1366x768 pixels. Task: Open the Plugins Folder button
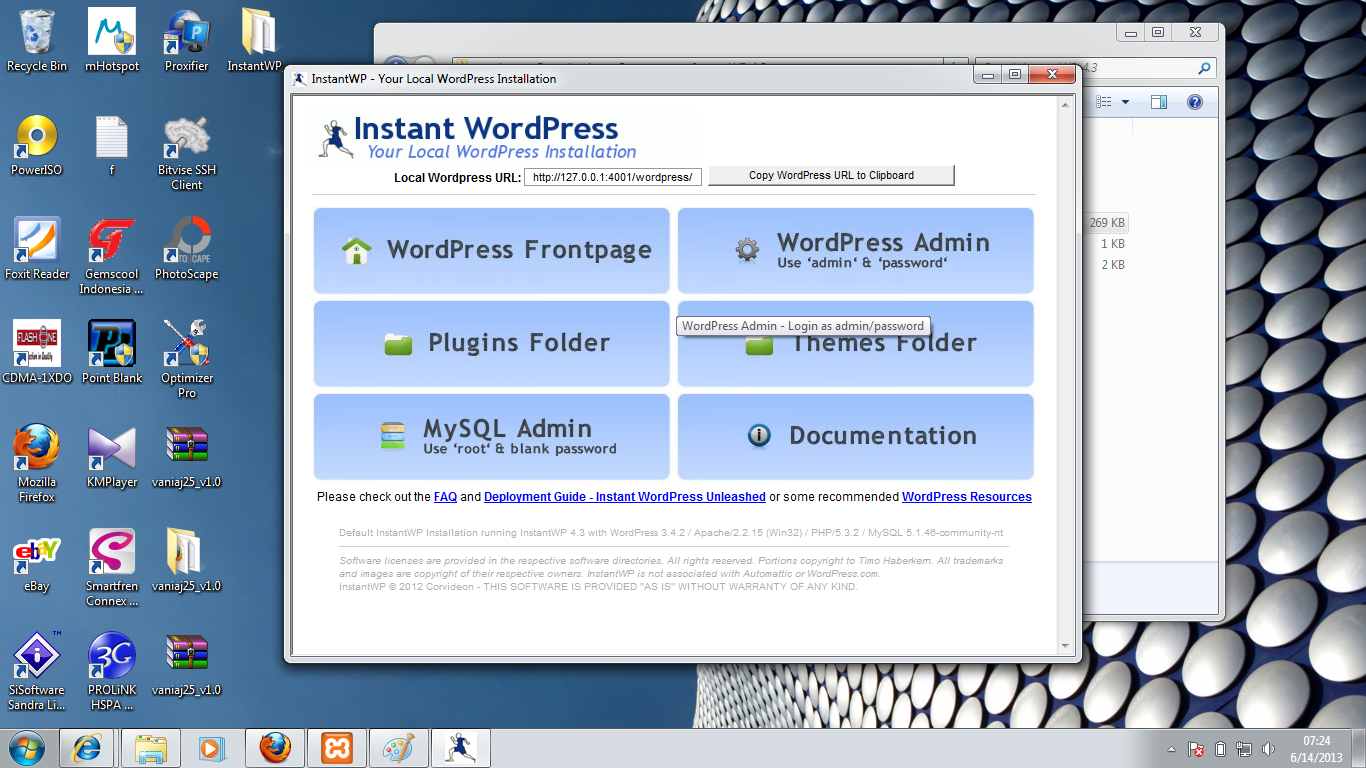(491, 343)
